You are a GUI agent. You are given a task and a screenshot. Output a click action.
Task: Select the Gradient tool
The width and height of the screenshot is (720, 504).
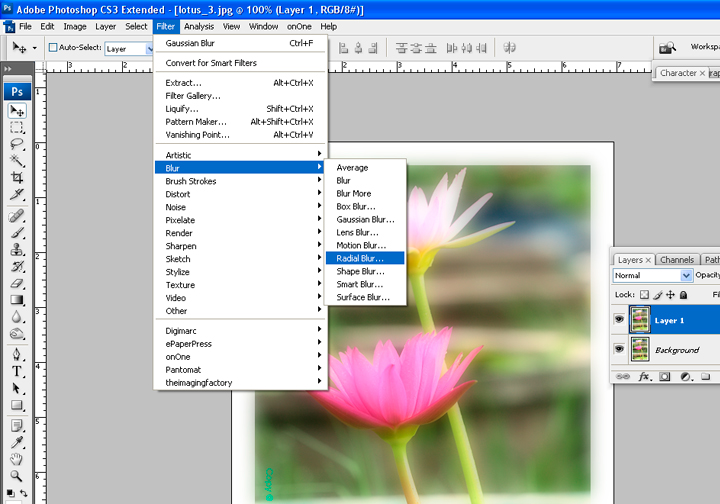click(x=18, y=299)
